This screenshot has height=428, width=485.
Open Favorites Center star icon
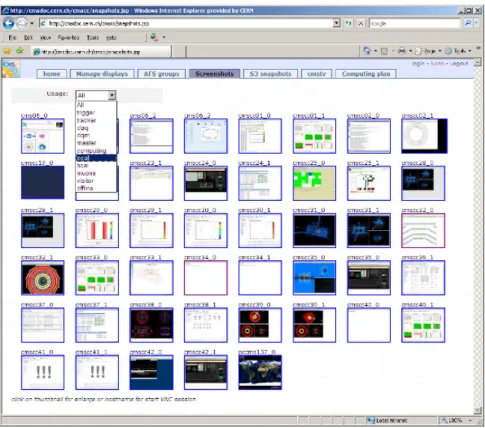(x=7, y=51)
